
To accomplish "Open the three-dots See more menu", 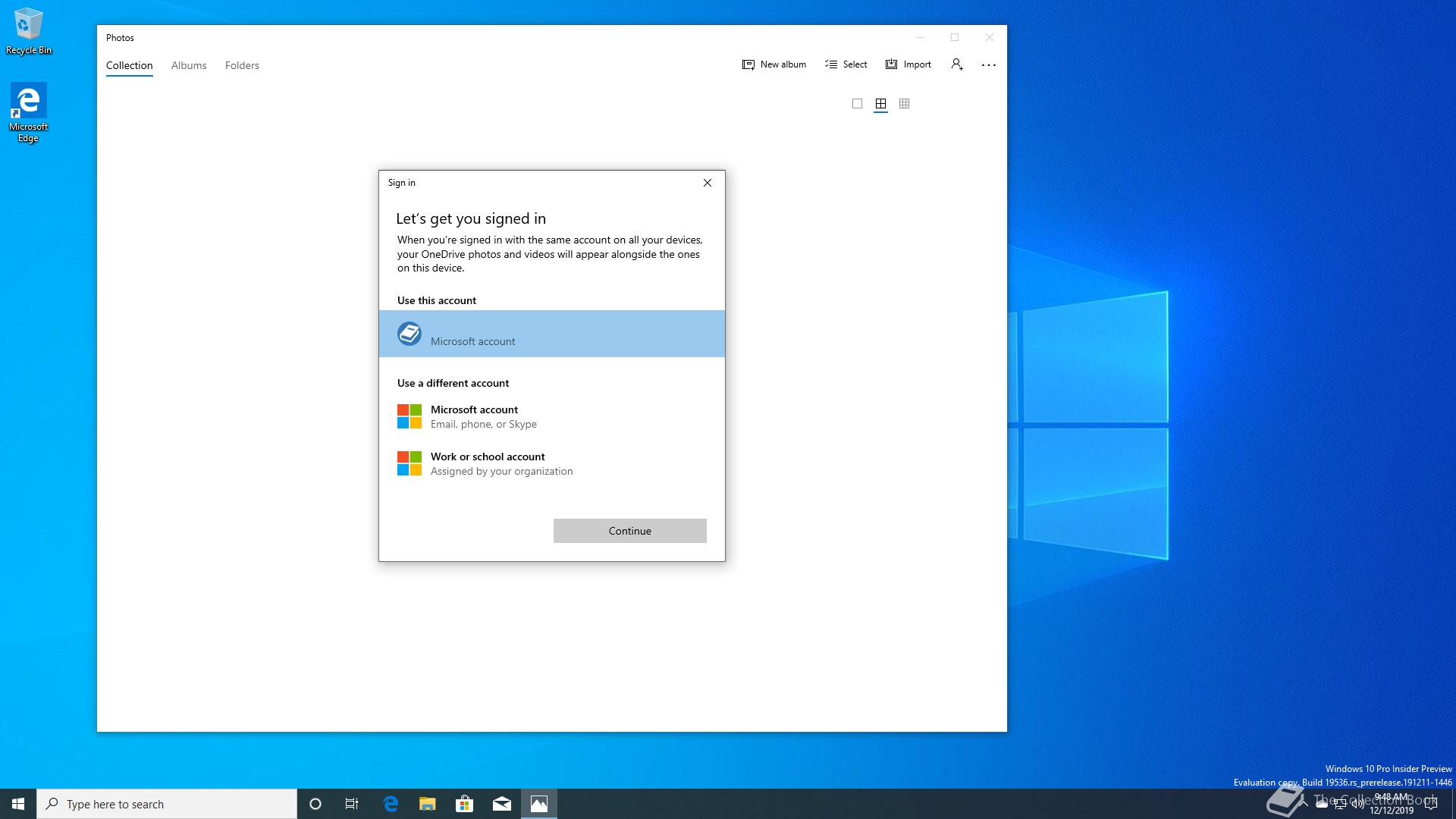I will pyautogui.click(x=989, y=65).
